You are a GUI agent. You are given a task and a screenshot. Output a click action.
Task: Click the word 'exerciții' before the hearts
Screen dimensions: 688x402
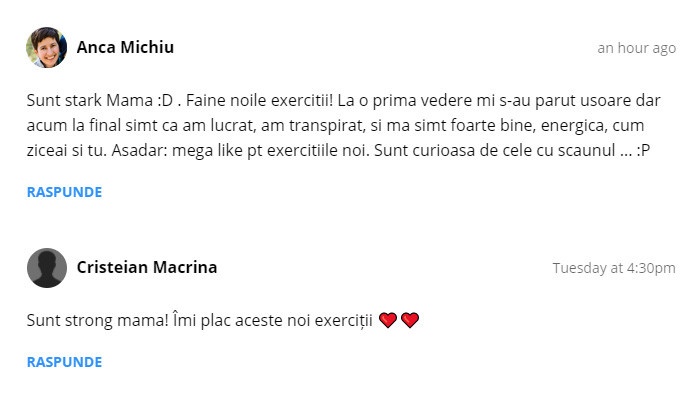point(344,321)
